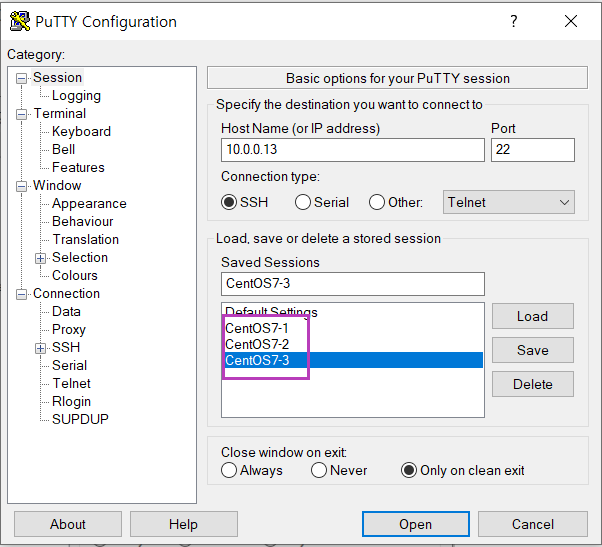Viewport: 602px width, 547px height.
Task: Open the Behaviour settings category
Action: 83,221
